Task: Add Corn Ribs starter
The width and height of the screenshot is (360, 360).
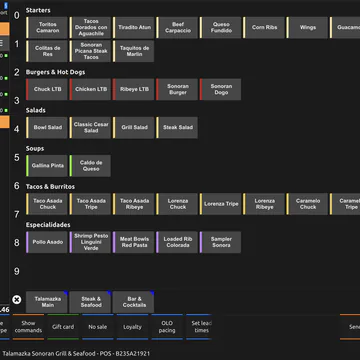Action: [264, 27]
